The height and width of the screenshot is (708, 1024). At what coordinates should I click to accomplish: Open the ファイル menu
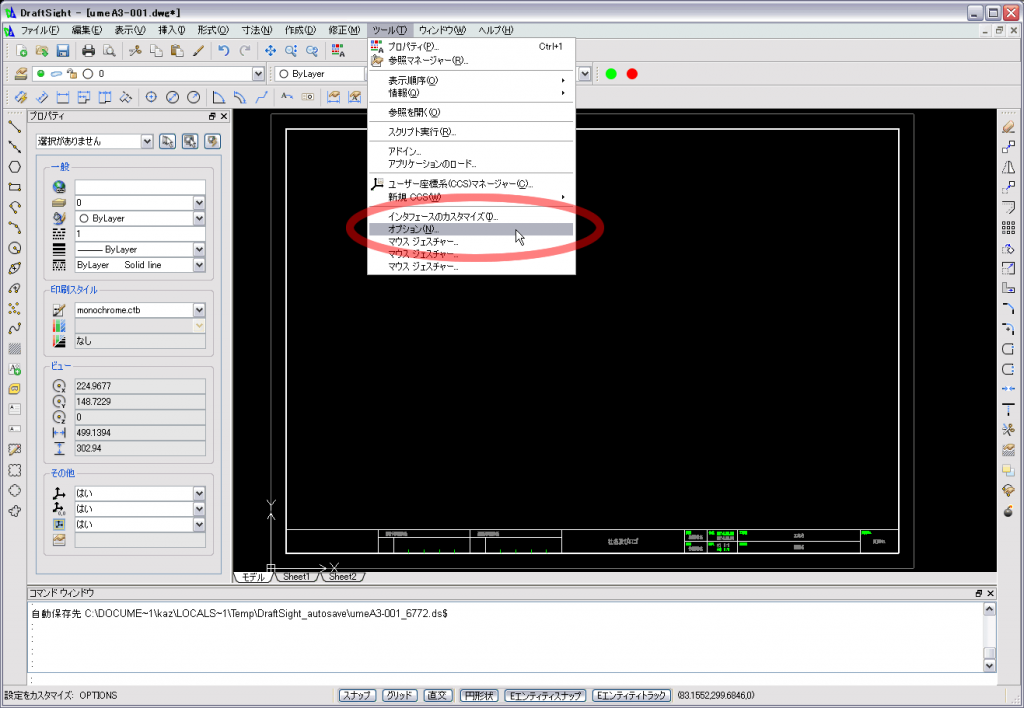pos(39,30)
